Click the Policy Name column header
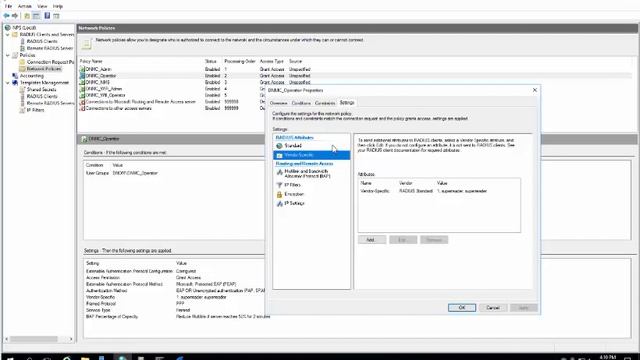The width and height of the screenshot is (640, 360). pyautogui.click(x=91, y=61)
